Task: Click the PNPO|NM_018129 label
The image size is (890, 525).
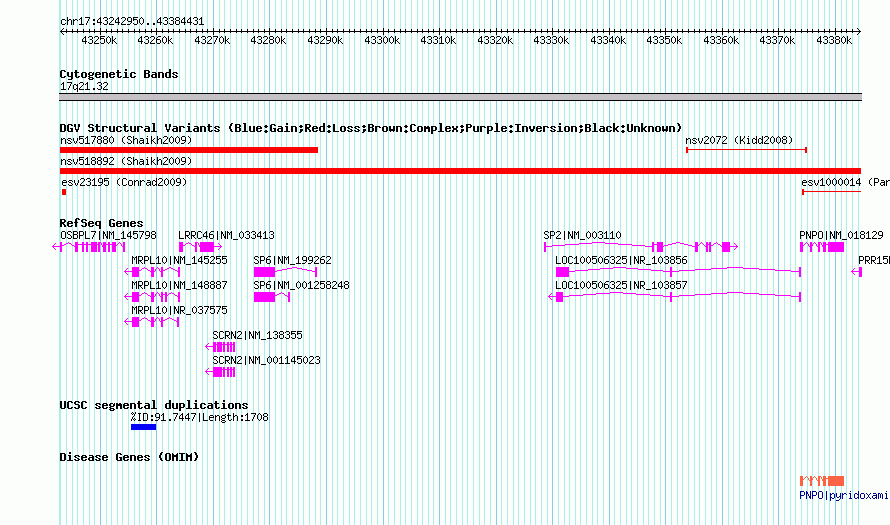Action: pos(841,235)
